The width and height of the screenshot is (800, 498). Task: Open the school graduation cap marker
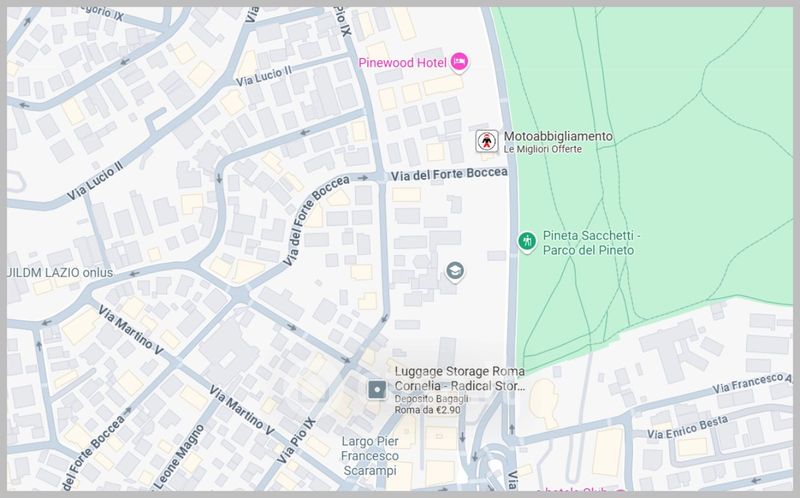point(455,271)
